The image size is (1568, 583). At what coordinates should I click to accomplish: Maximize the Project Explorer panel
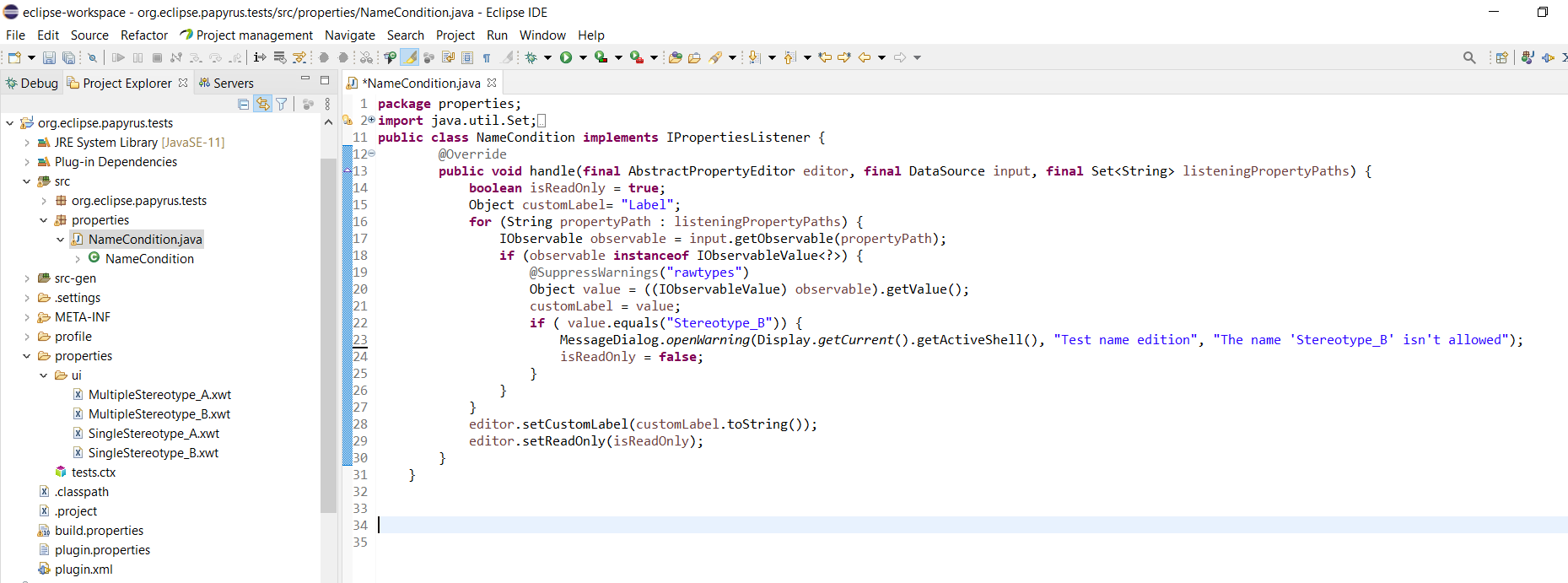click(x=325, y=80)
